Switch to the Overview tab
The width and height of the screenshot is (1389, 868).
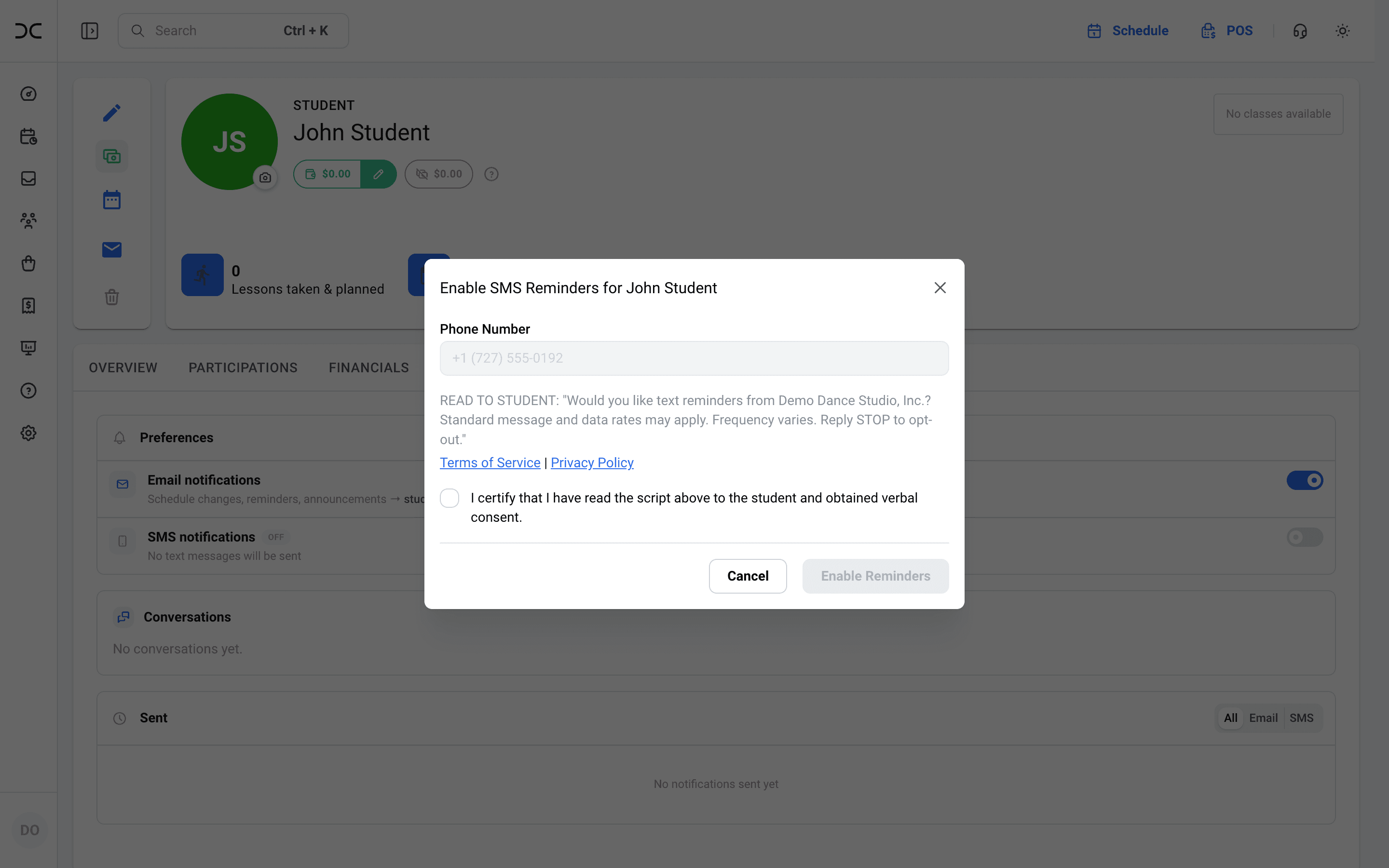(123, 367)
